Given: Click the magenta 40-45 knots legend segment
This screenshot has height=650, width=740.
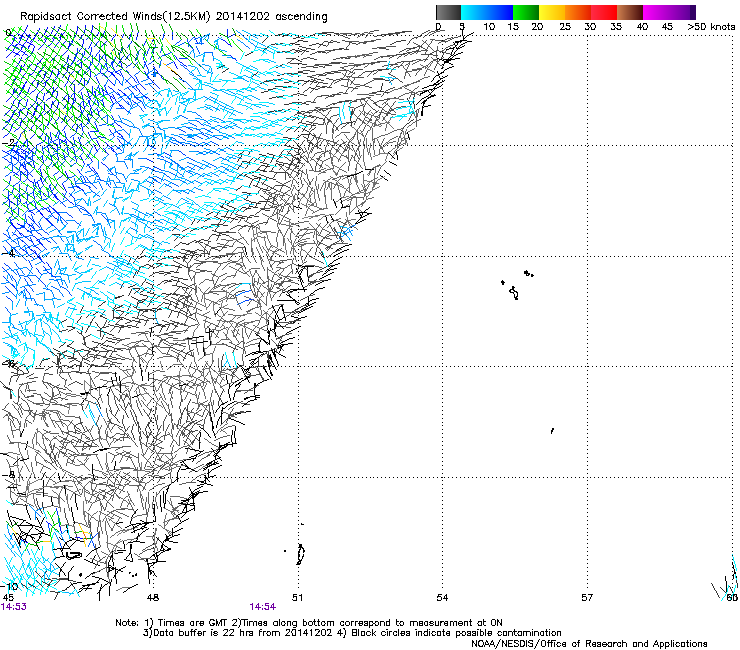Looking at the screenshot, I should coord(656,12).
